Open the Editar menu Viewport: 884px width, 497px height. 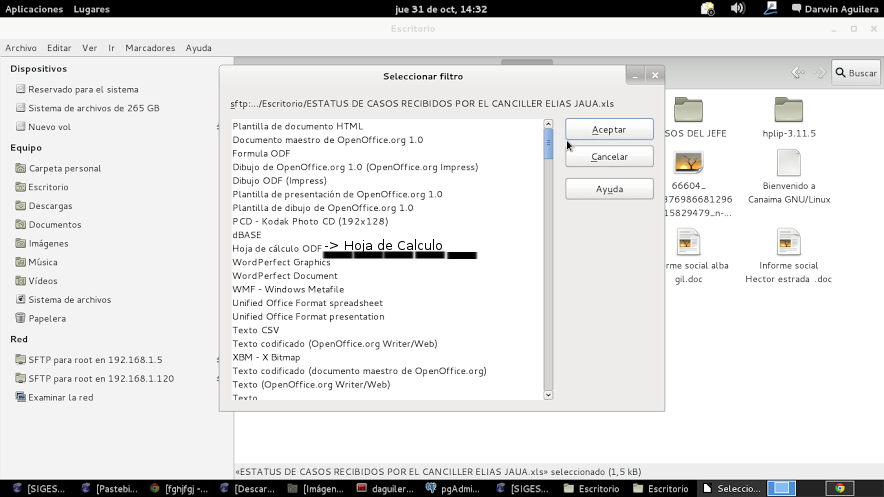[59, 48]
